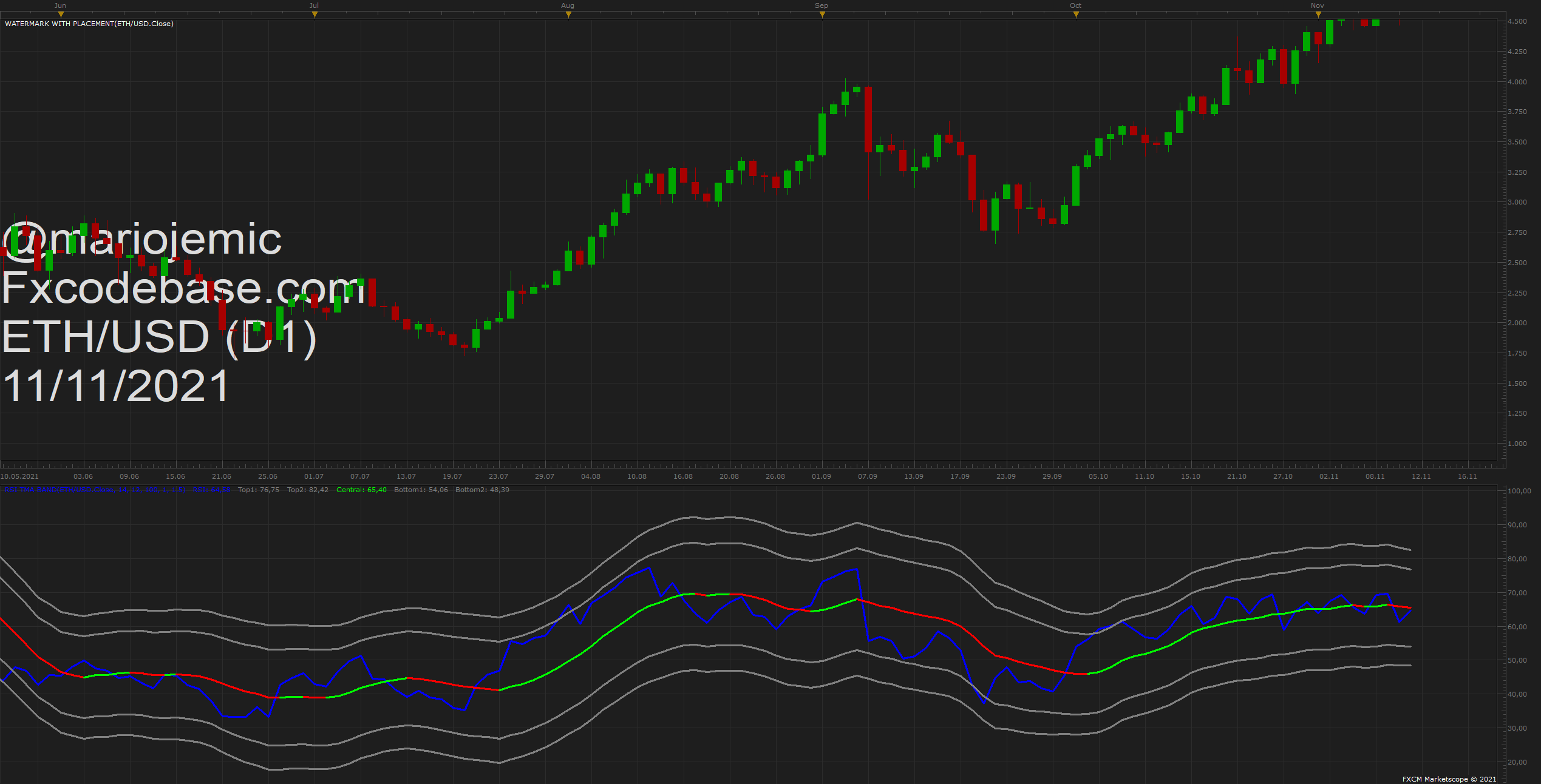Click the 29.09 date axis label

[1052, 476]
